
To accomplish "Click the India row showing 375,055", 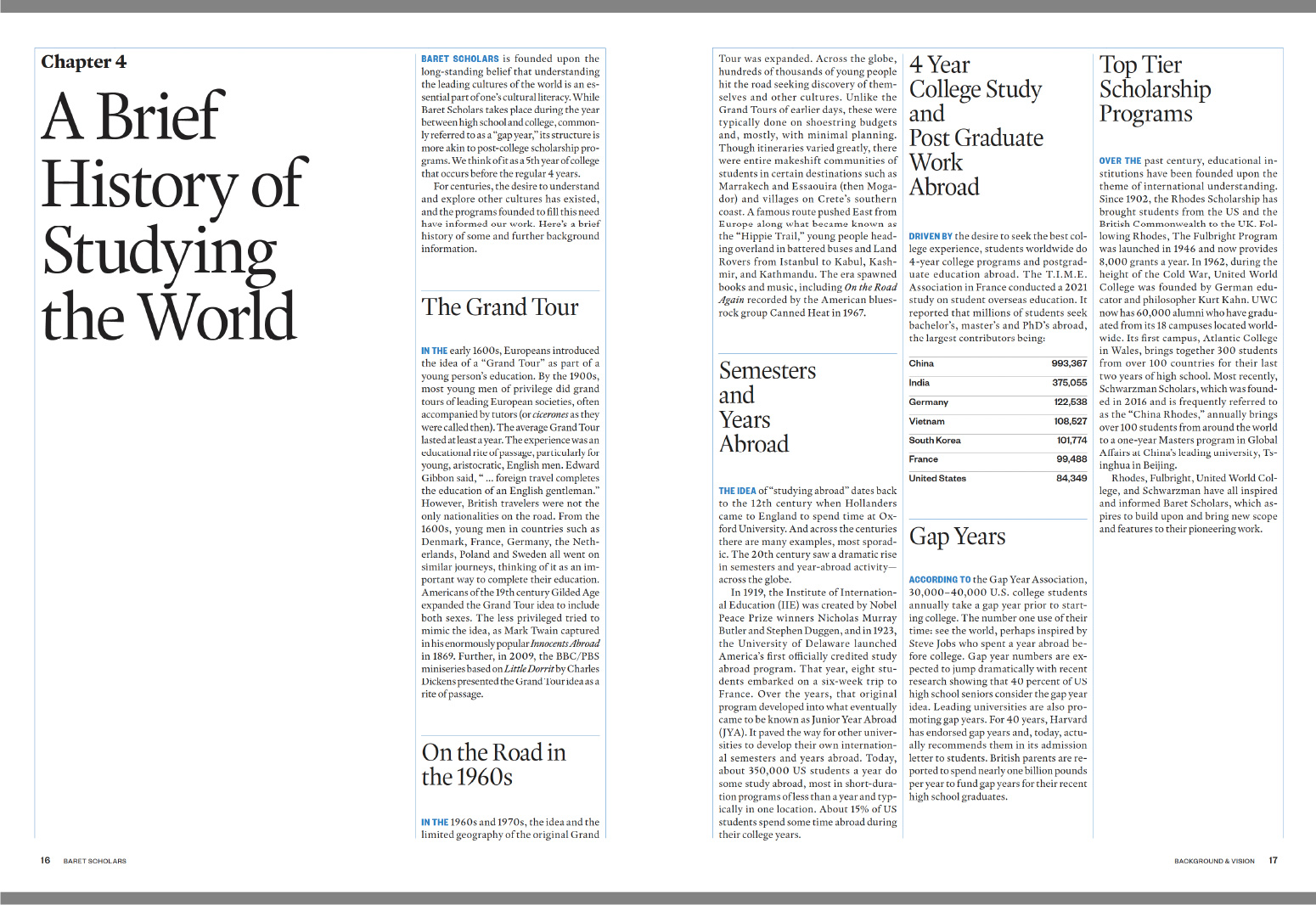I will [x=997, y=383].
